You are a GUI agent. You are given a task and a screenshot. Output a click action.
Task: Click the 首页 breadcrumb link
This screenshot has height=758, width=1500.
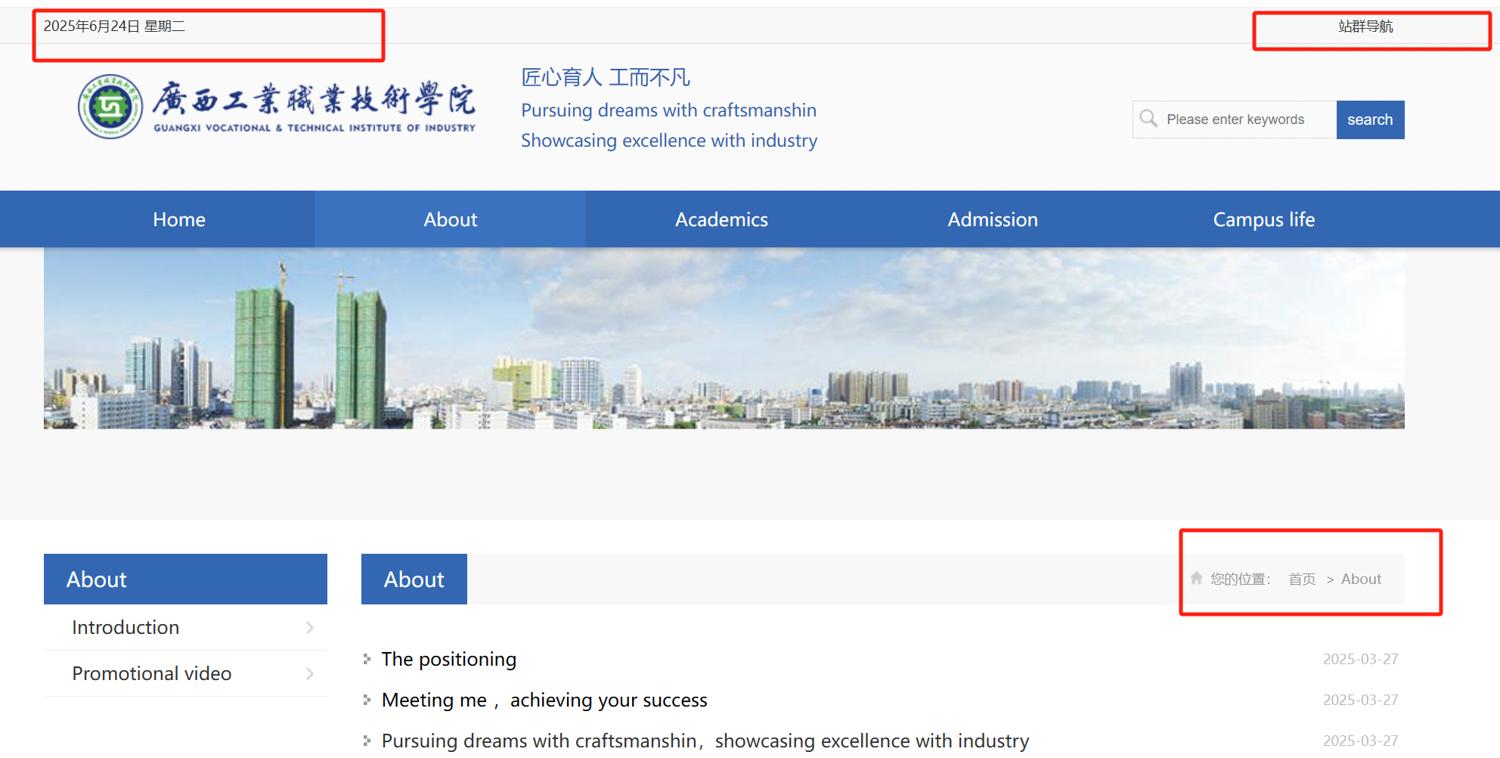[x=1301, y=579]
